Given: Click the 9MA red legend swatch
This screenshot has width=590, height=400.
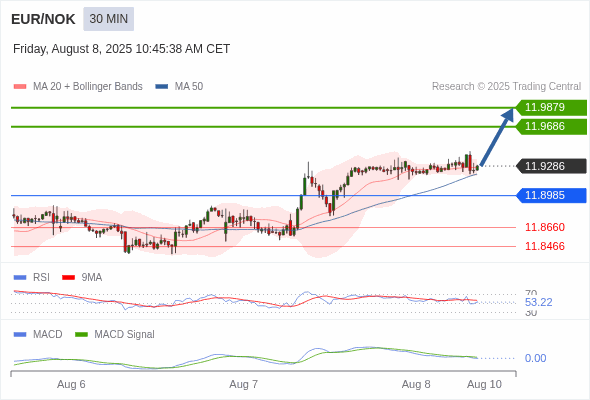Looking at the screenshot, I should (68, 278).
